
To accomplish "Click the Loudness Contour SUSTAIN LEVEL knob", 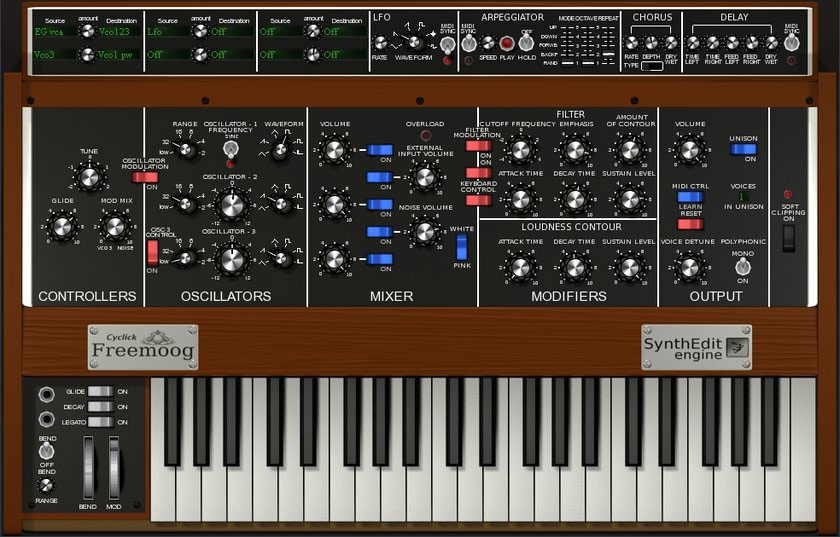I will 629,267.
